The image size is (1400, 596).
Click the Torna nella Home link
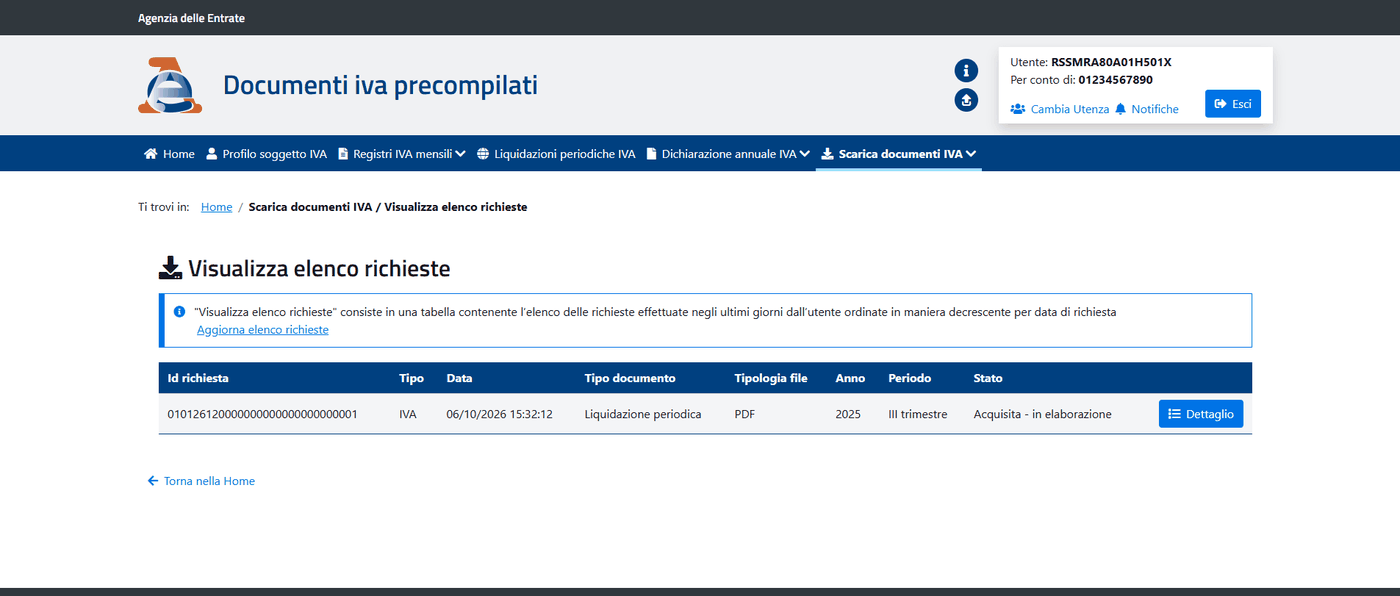click(x=209, y=481)
